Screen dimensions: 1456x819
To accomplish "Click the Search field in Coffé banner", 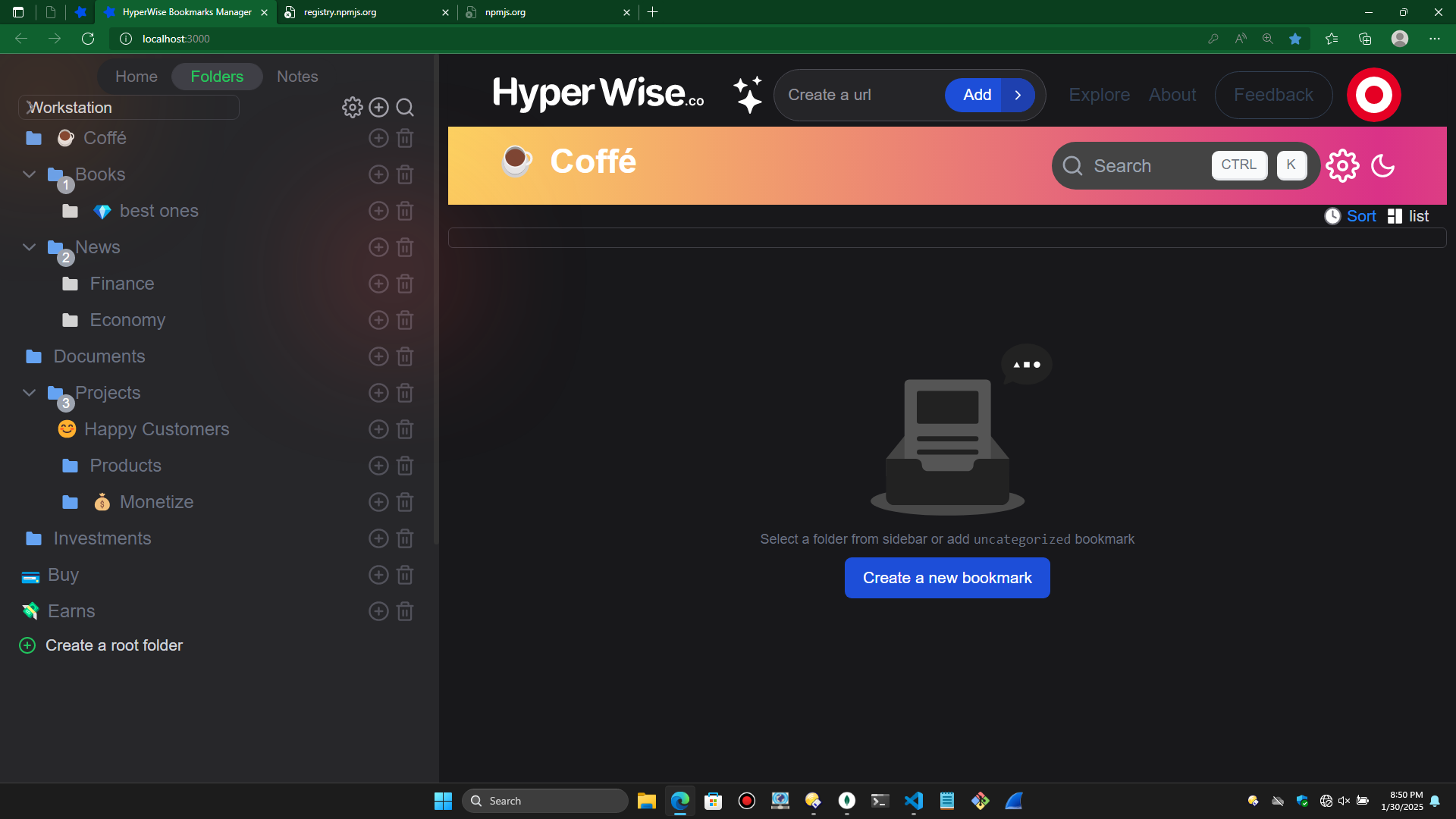I will click(x=1186, y=165).
